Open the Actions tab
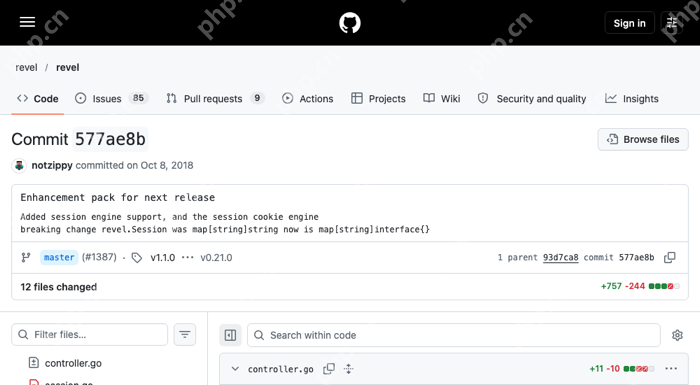 pos(308,99)
